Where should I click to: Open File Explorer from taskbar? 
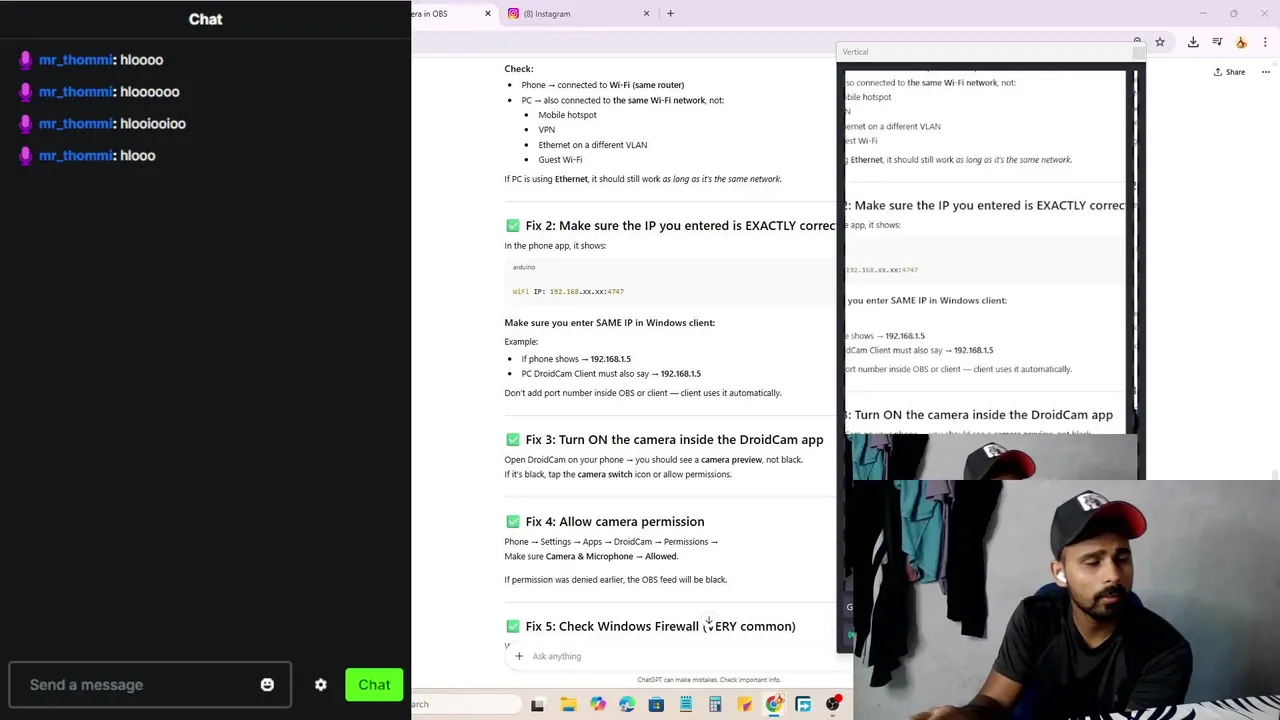coord(568,705)
